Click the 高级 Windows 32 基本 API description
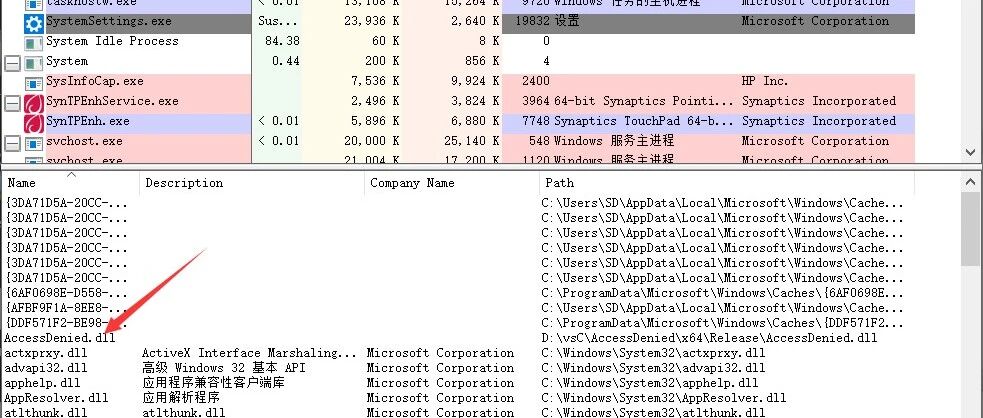Screen dimensions: 983x418 click(224, 368)
